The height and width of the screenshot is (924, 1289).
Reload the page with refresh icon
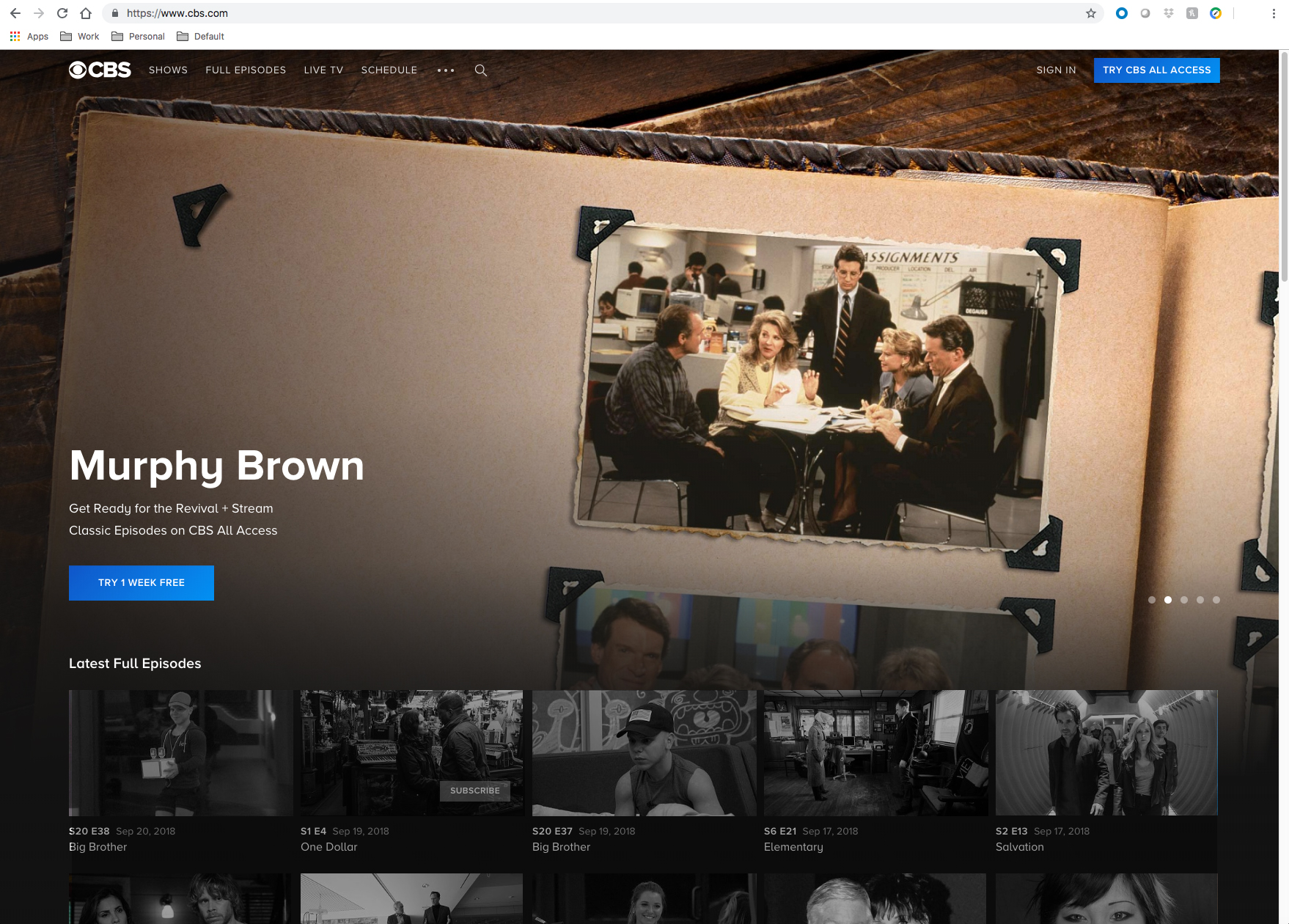tap(62, 13)
